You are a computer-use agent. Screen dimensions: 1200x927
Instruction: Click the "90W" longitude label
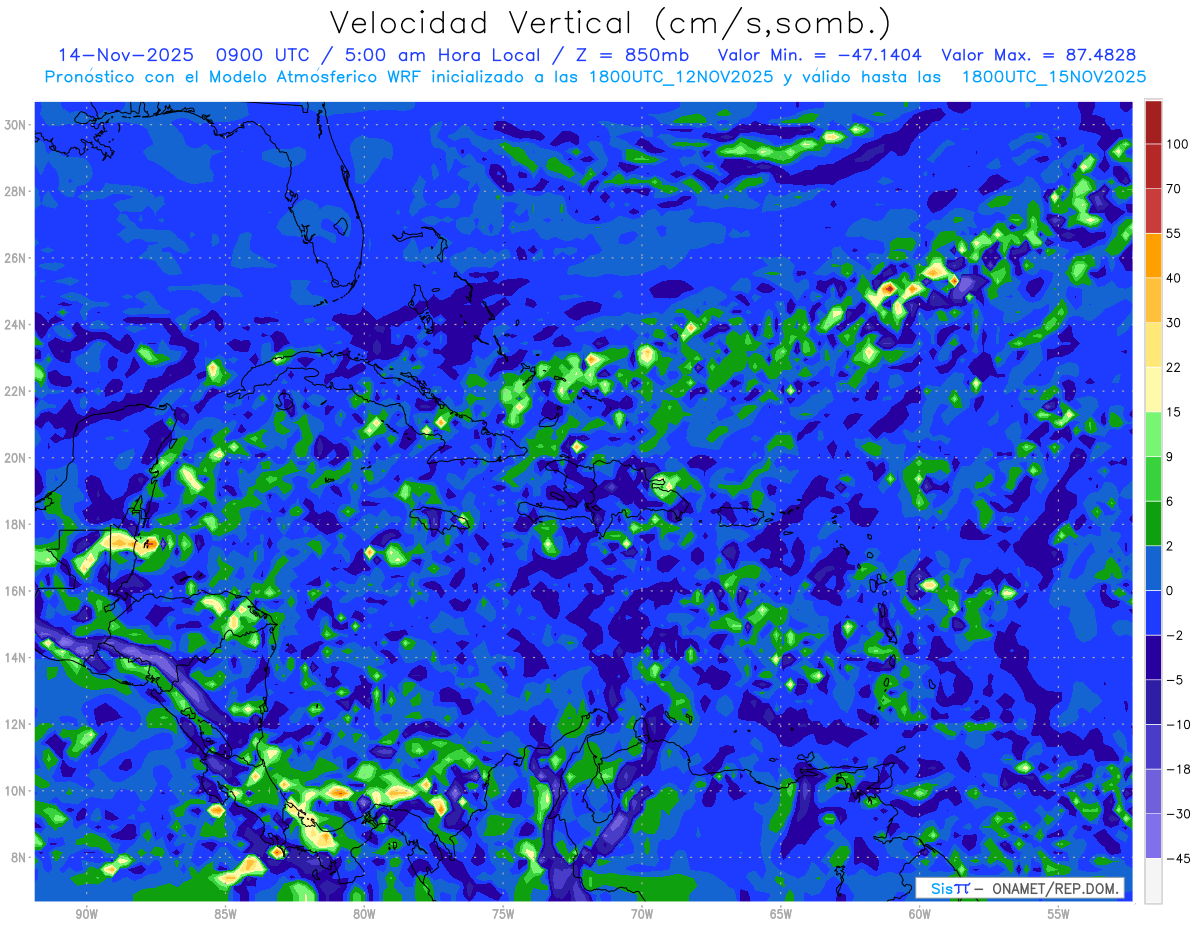click(86, 914)
